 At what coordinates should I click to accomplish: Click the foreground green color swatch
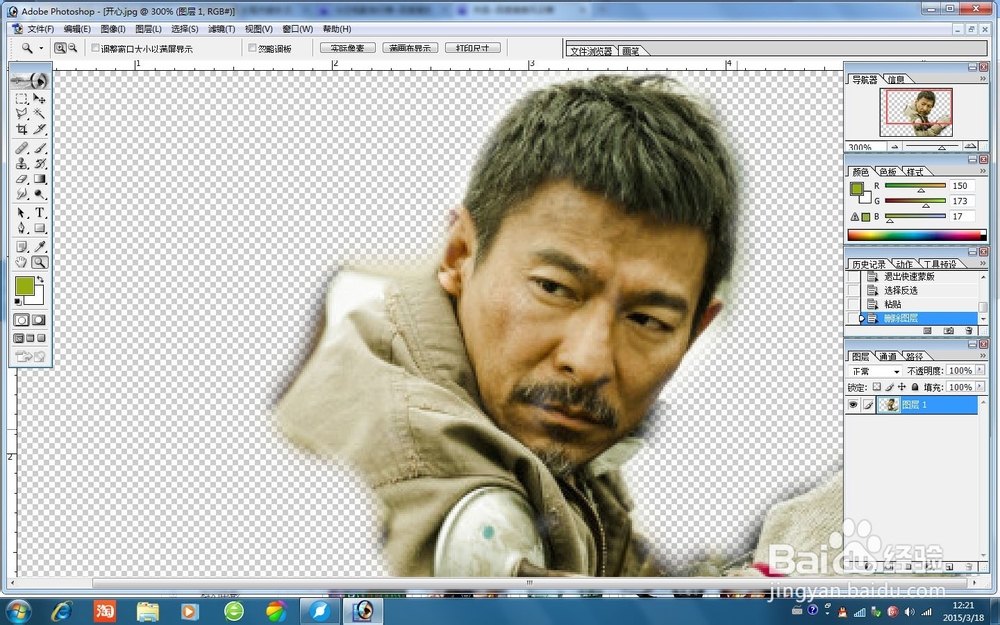coord(25,286)
